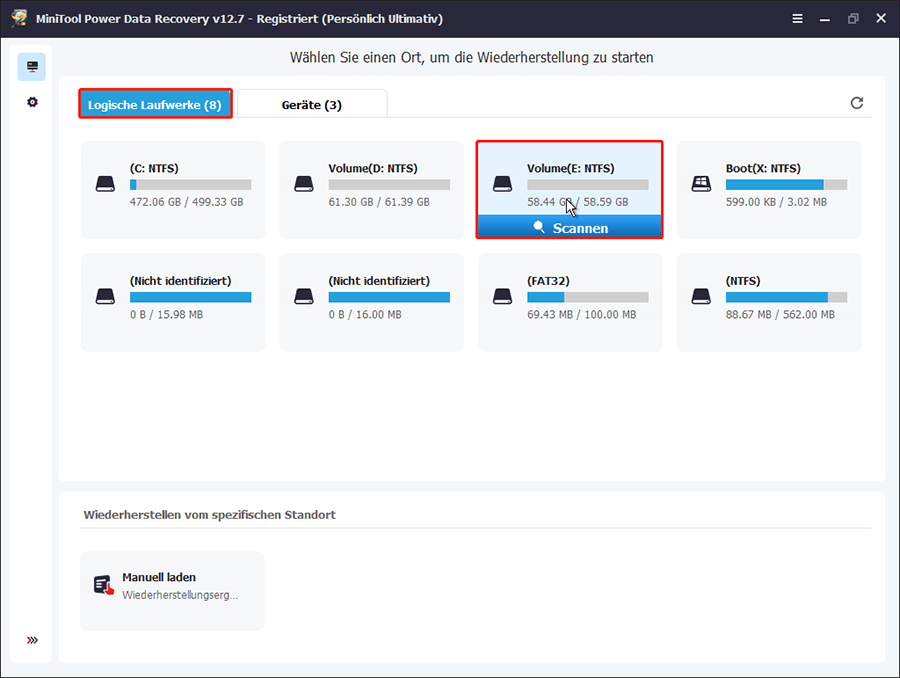900x678 pixels.
Task: Click the Boot(X: NTFS) disk icon
Action: [701, 183]
